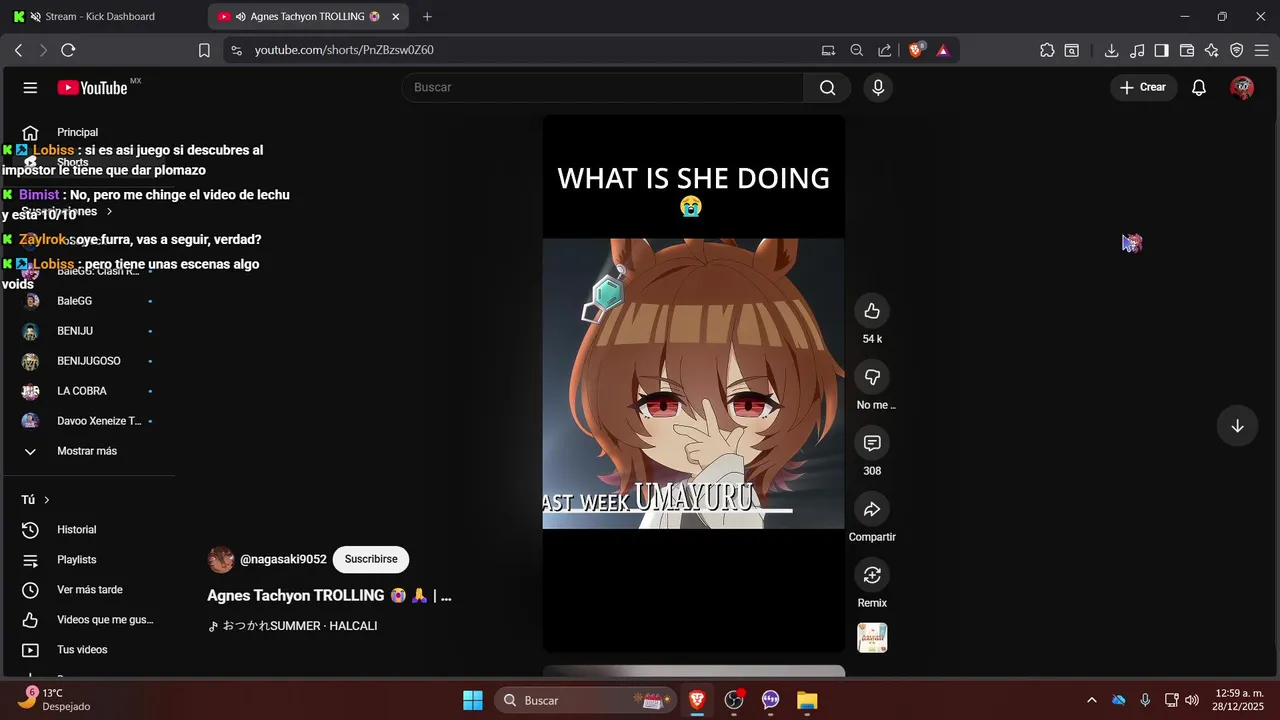
Task: Remix this short
Action: click(x=872, y=575)
